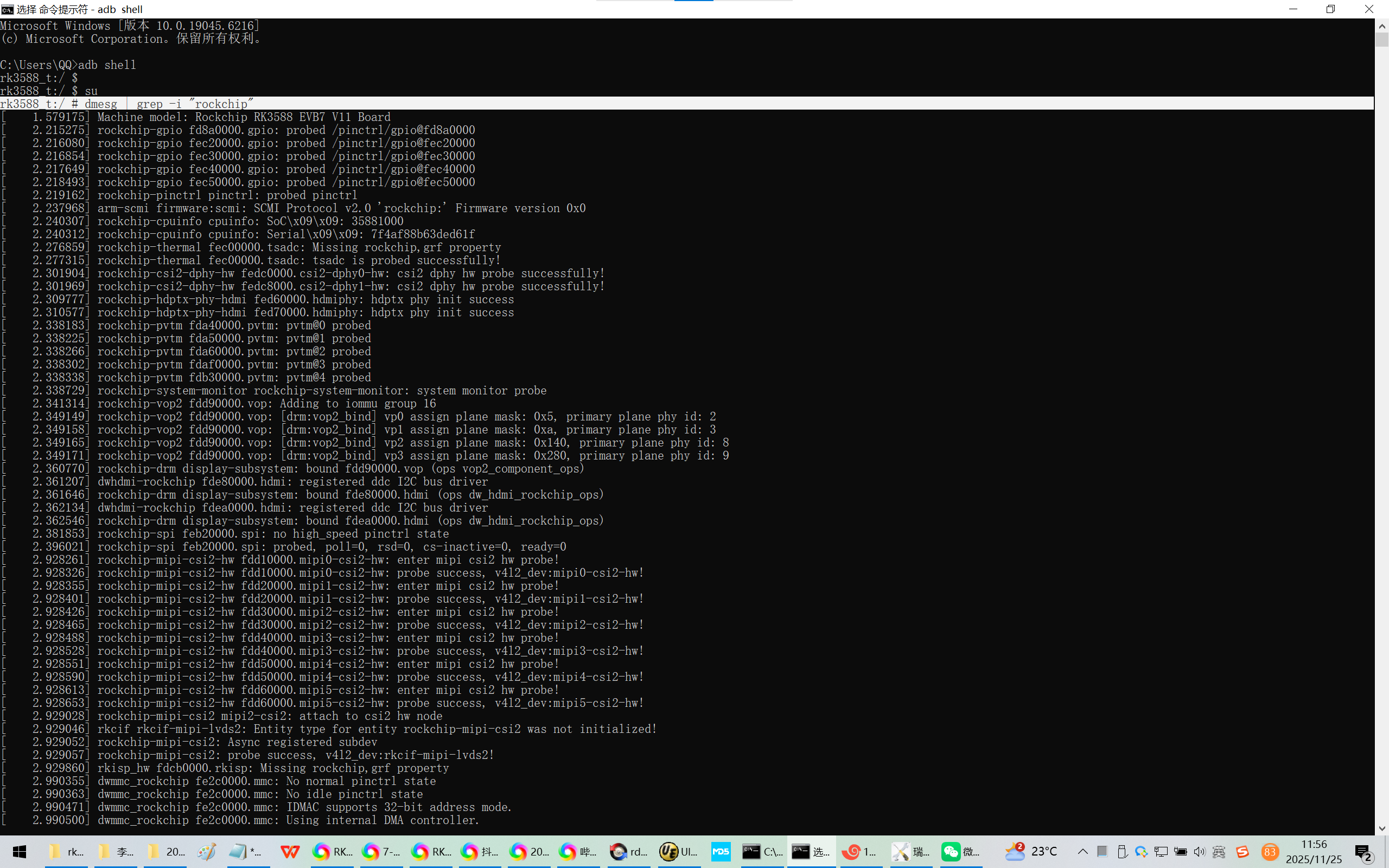The image size is (1389, 868).
Task: Restore down the command prompt window
Action: tap(1330, 9)
